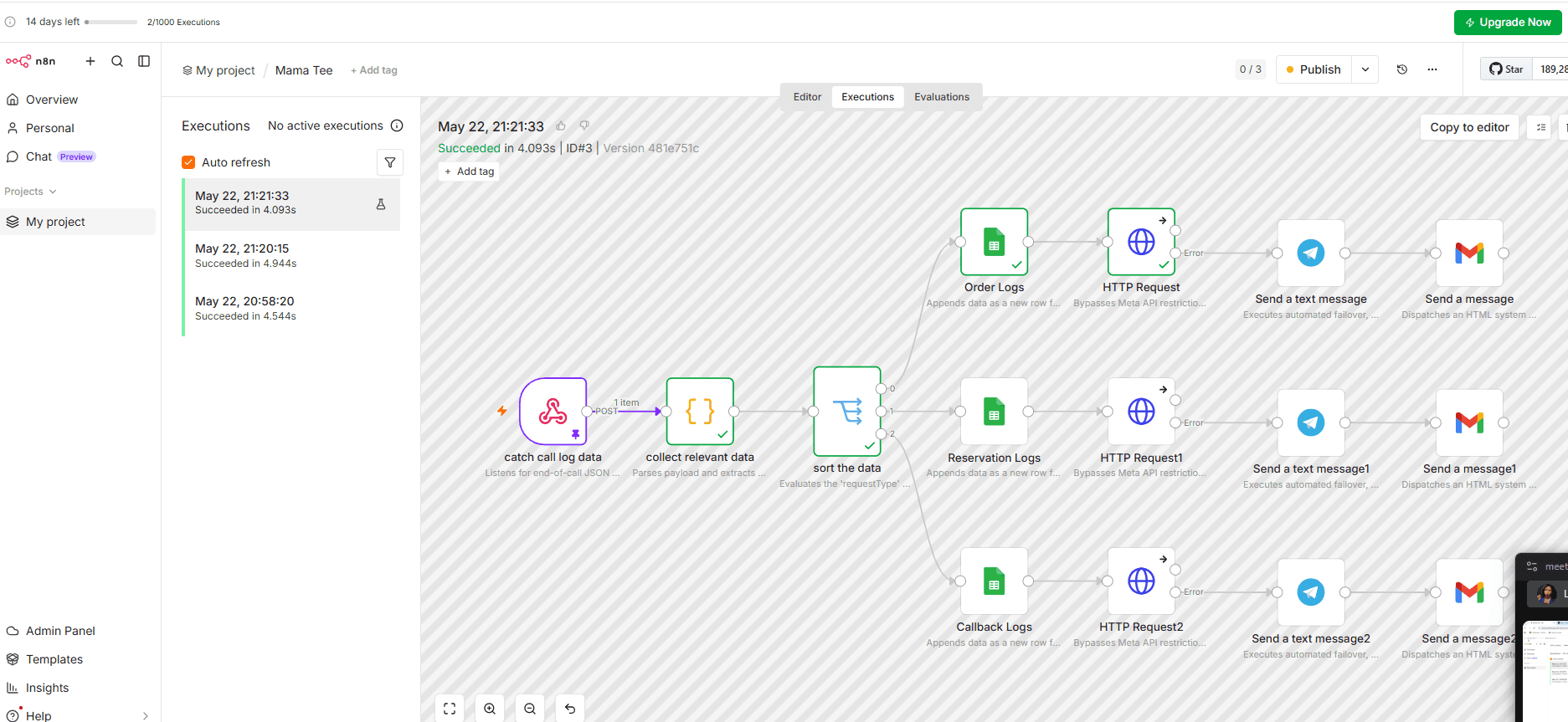Click the GitHub Star button

click(1506, 69)
